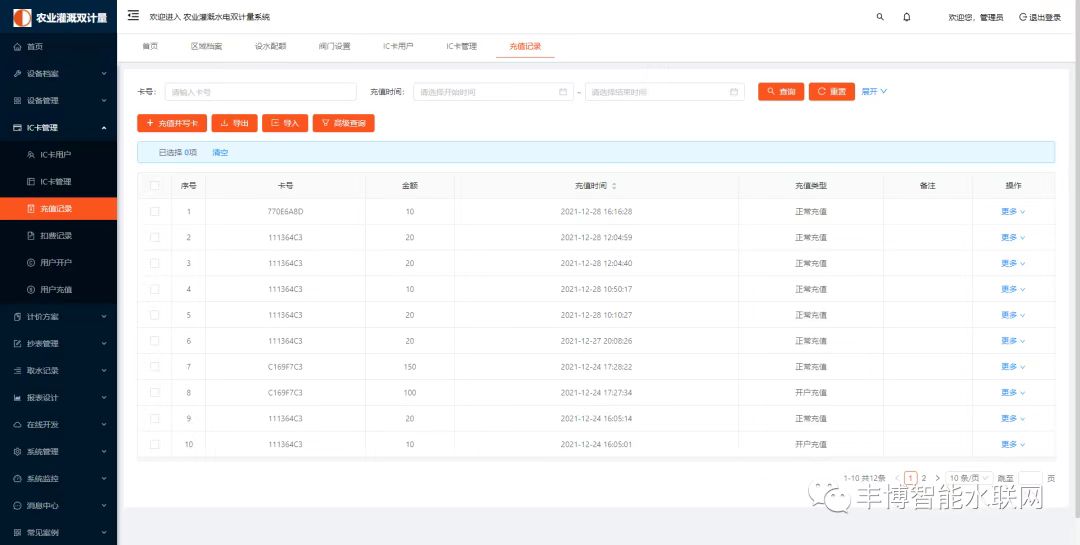1080x545 pixels.
Task: Toggle the select-all checkbox in table header
Action: coord(154,186)
